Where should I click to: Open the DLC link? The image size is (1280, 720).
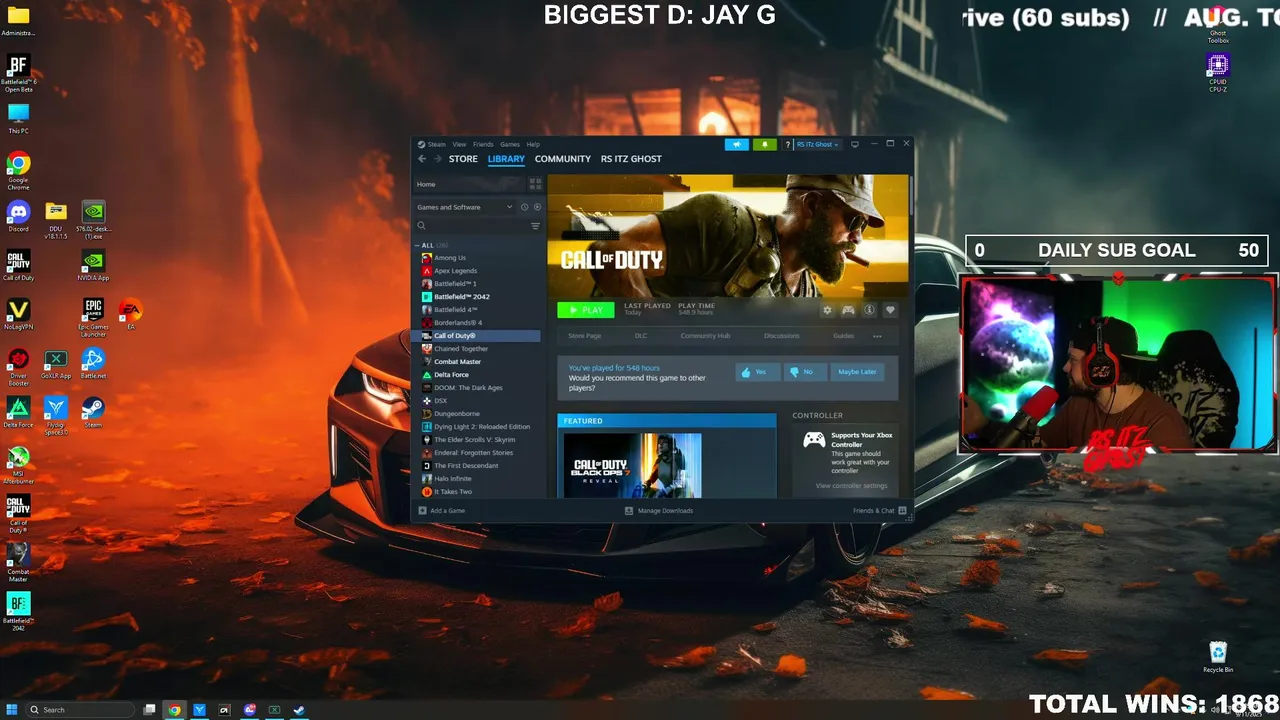click(x=641, y=336)
